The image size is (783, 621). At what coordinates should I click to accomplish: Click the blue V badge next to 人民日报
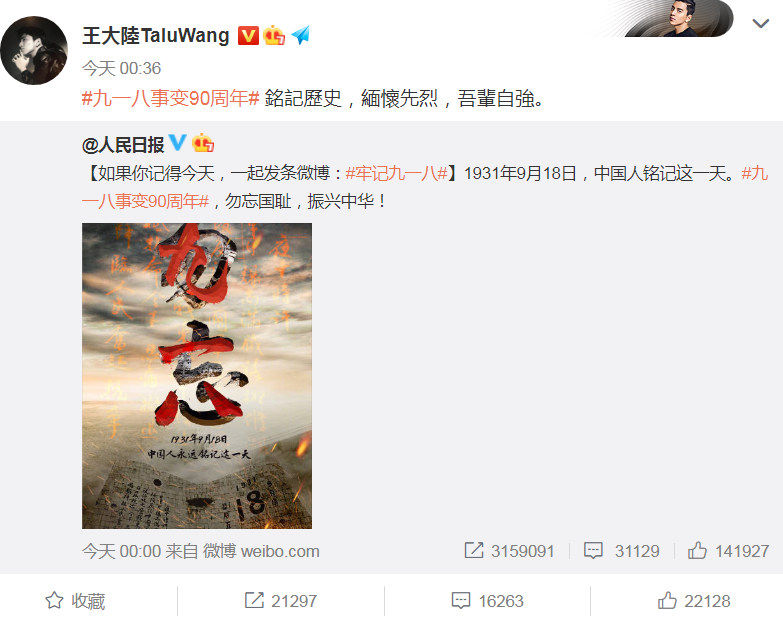coord(177,143)
